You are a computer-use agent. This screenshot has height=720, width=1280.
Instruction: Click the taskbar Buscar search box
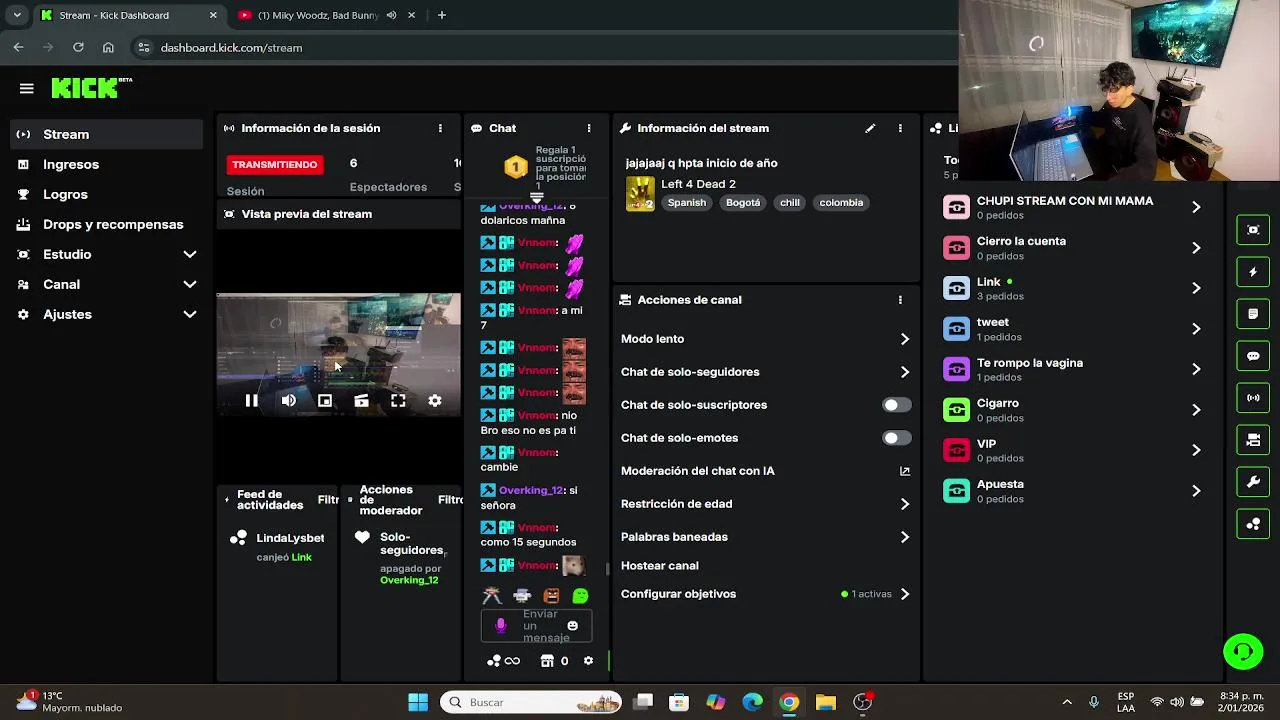[x=531, y=702]
